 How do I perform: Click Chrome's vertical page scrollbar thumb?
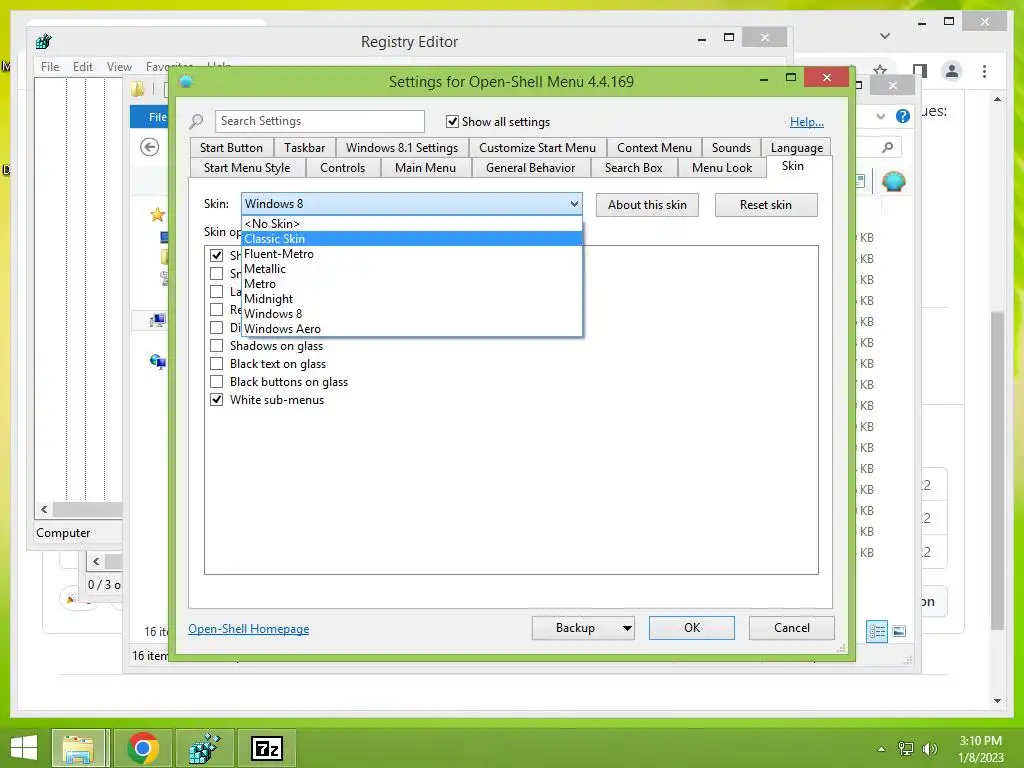[x=997, y=470]
